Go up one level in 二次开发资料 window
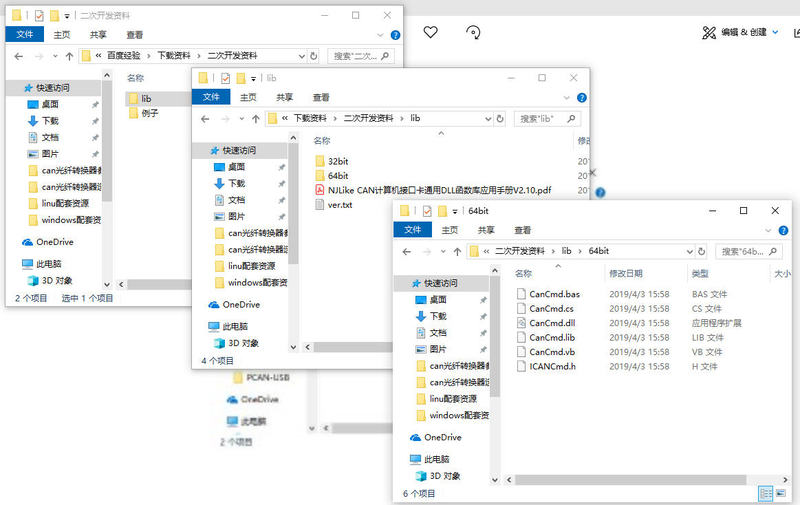Viewport: 800px width, 505px height. (x=69, y=56)
